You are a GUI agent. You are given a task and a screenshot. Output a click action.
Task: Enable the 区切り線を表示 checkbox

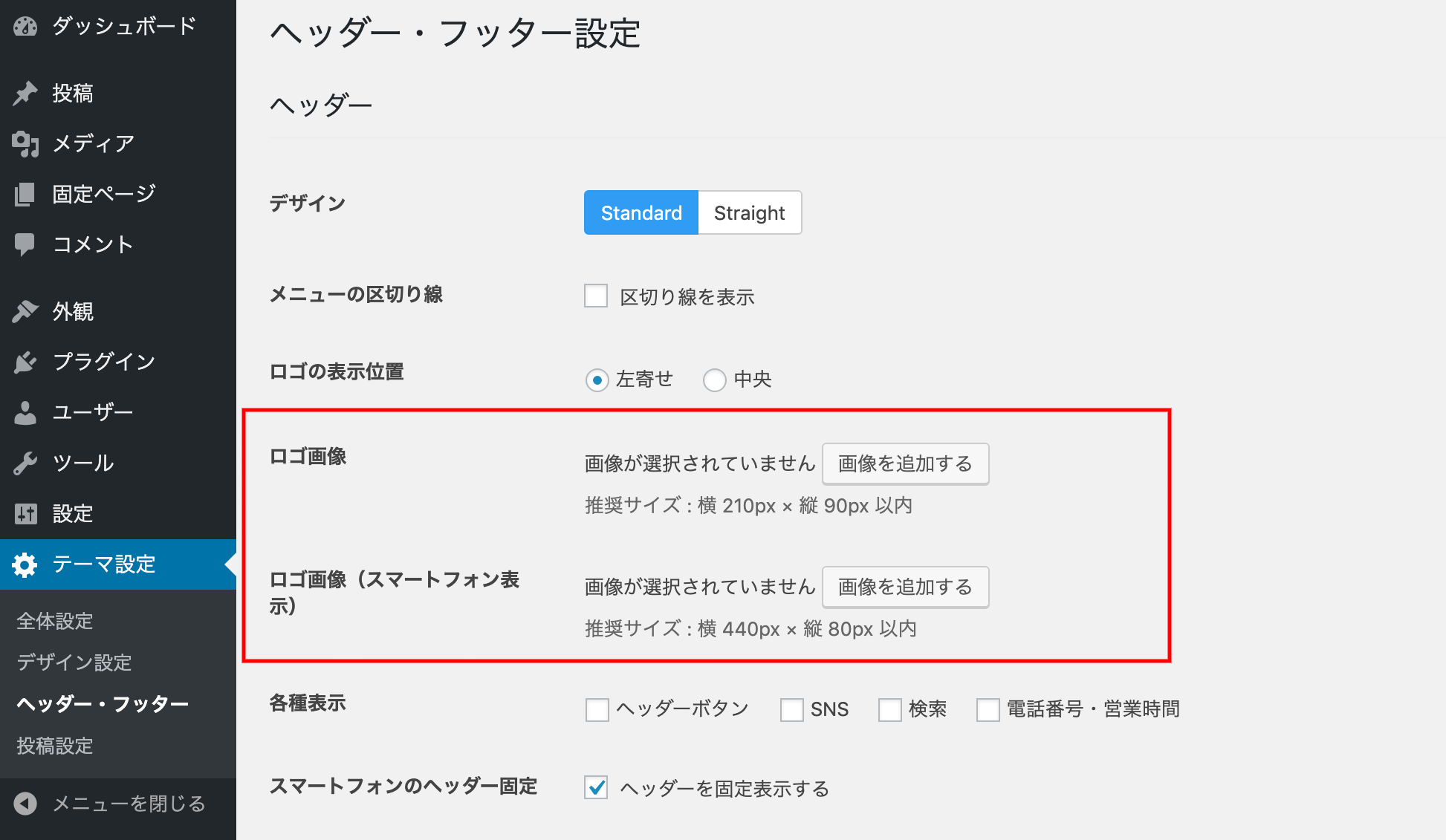596,296
